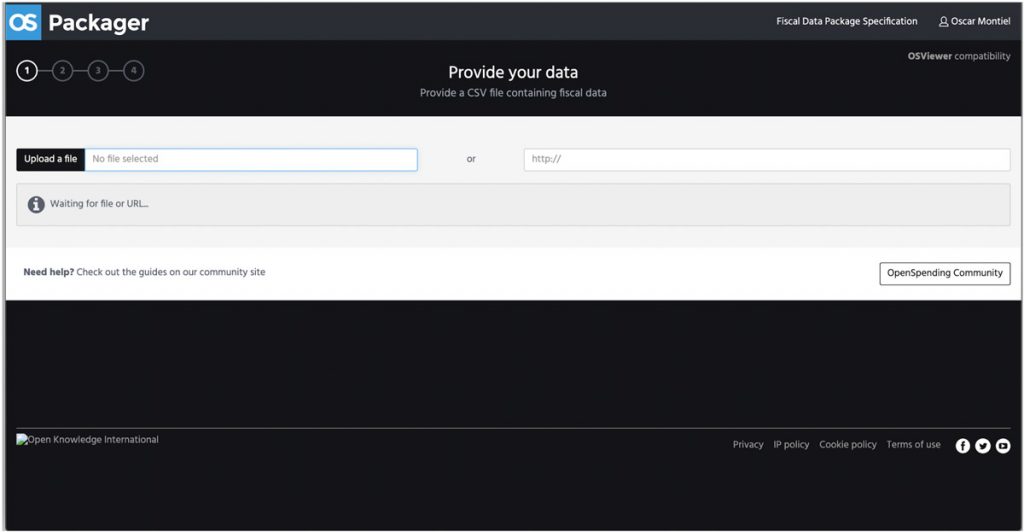Screen dimensions: 1024x532
Task: Open the Terms of use link
Action: 913,445
